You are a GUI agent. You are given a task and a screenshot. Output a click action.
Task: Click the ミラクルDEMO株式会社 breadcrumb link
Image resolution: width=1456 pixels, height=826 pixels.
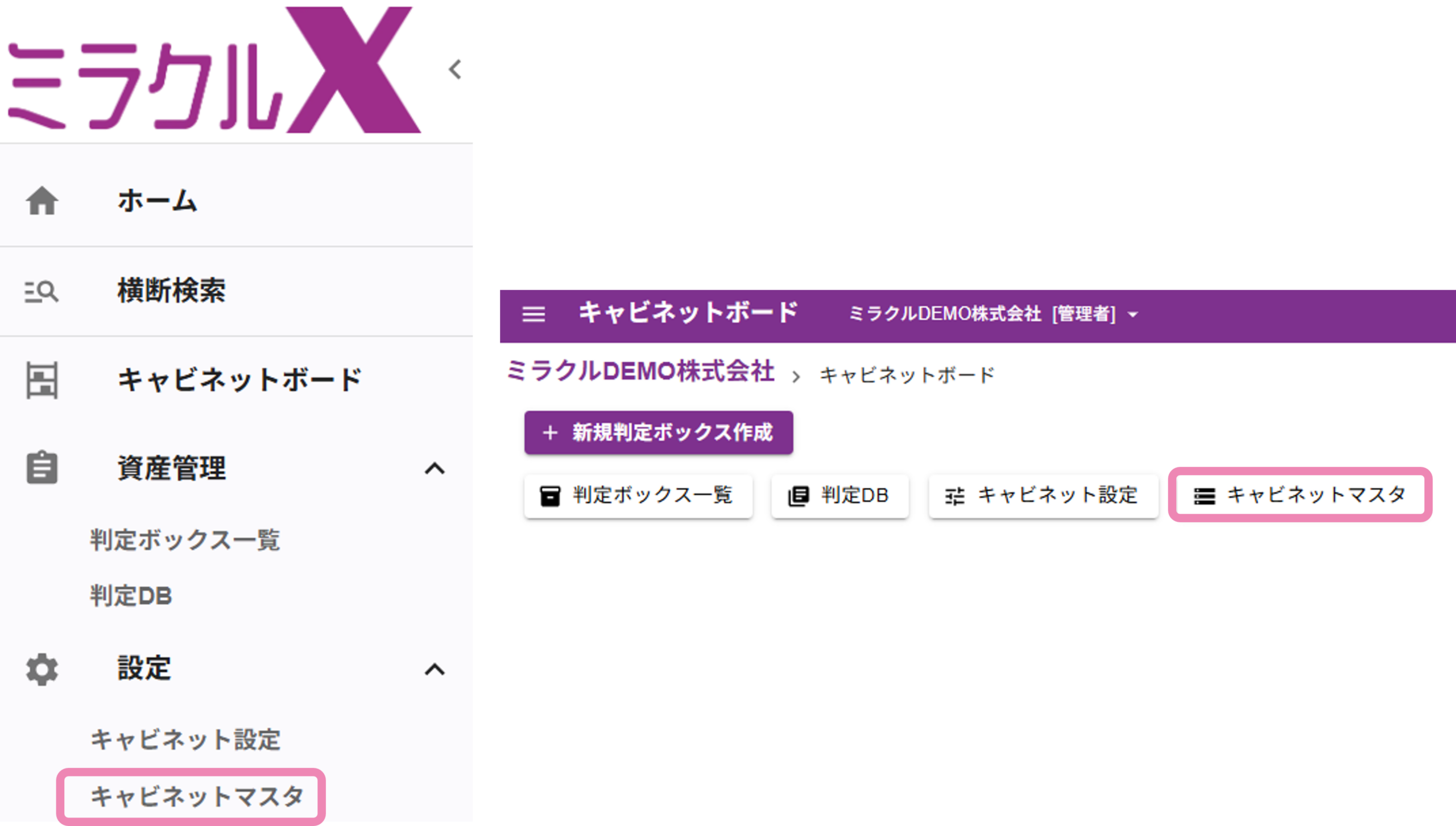click(640, 372)
